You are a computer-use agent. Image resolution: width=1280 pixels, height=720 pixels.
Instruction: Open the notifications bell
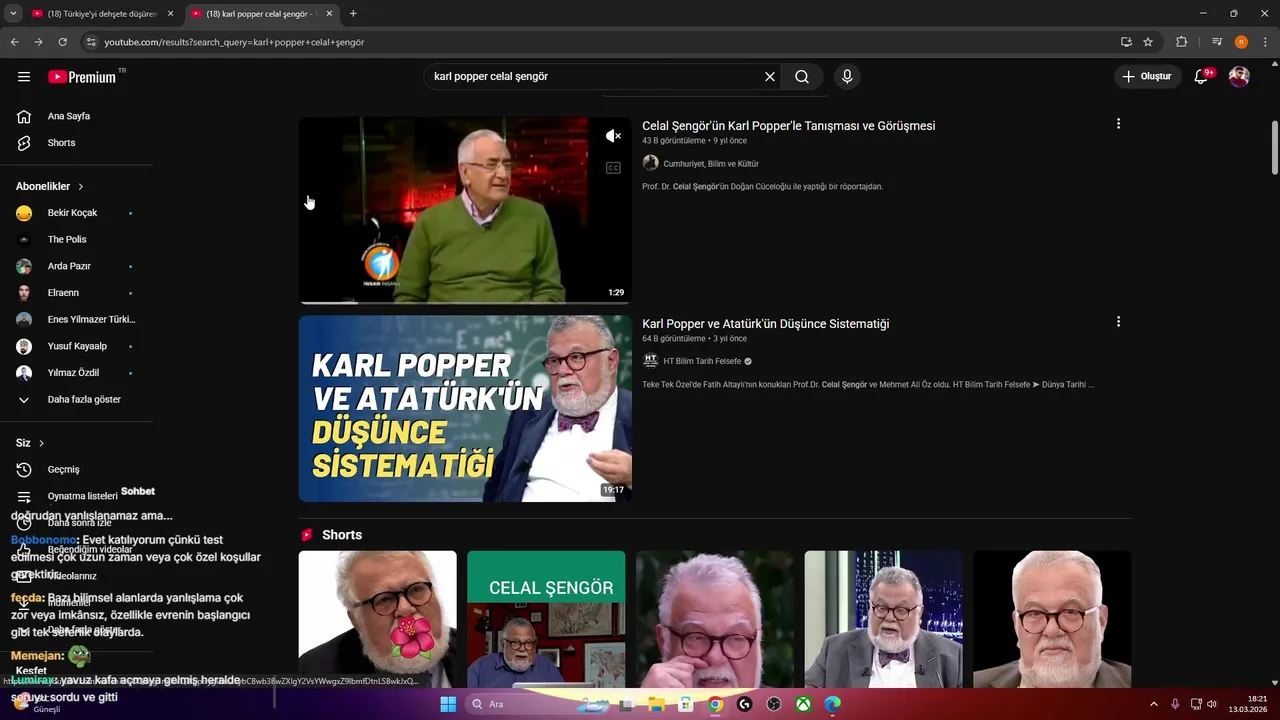pos(1202,77)
